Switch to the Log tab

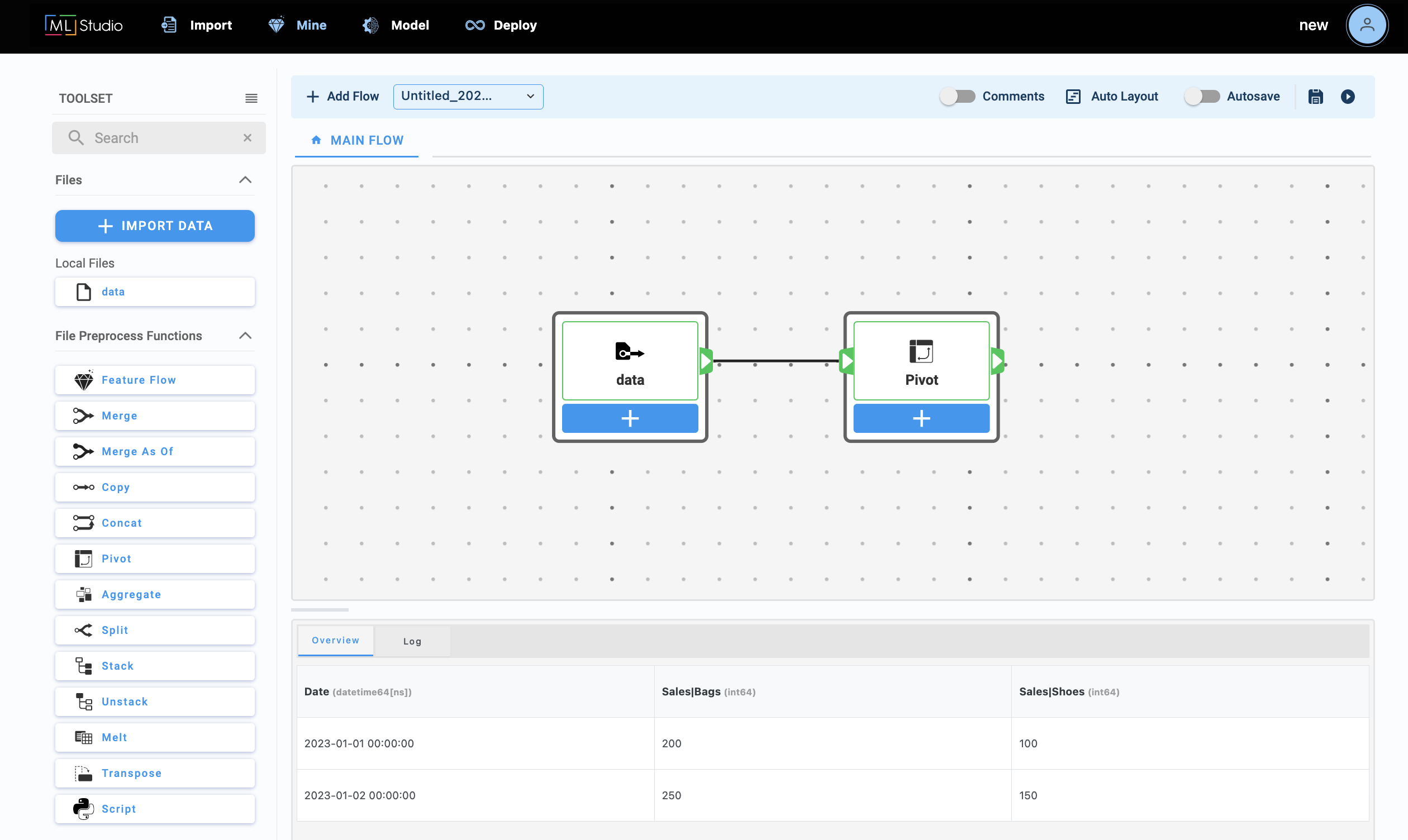(x=412, y=641)
